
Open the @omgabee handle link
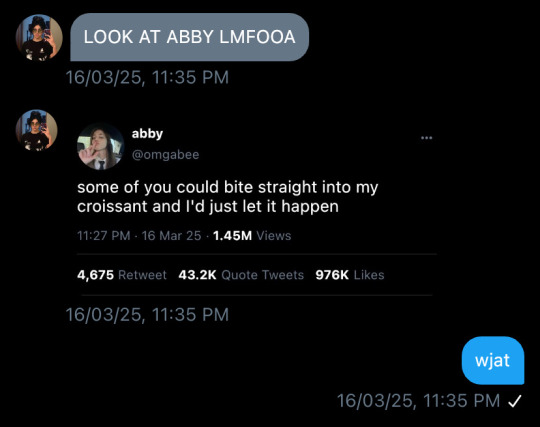tap(165, 155)
